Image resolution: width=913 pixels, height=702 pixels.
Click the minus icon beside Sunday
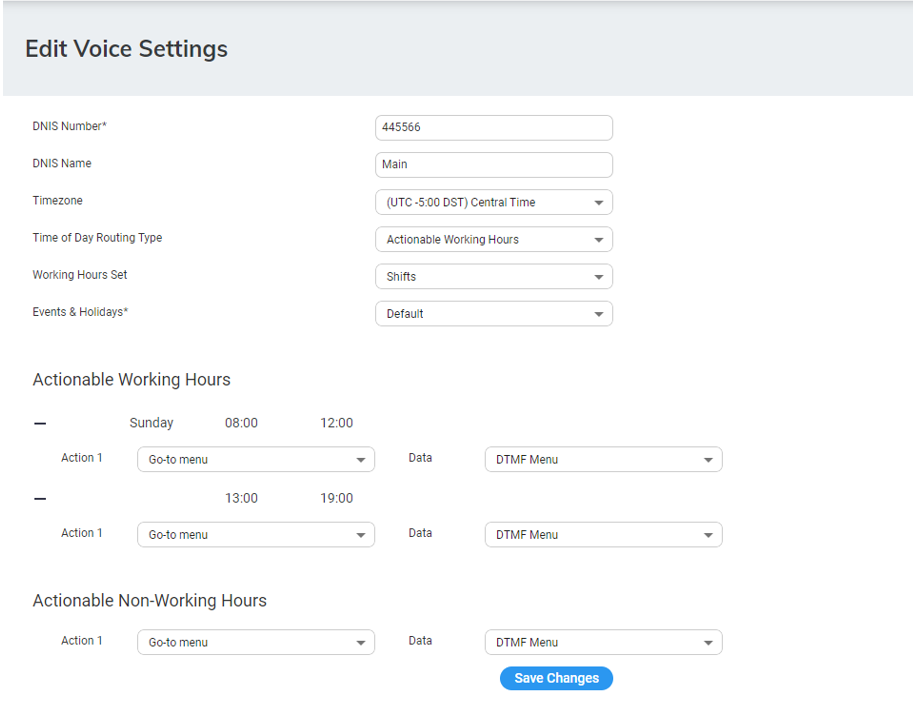point(40,424)
